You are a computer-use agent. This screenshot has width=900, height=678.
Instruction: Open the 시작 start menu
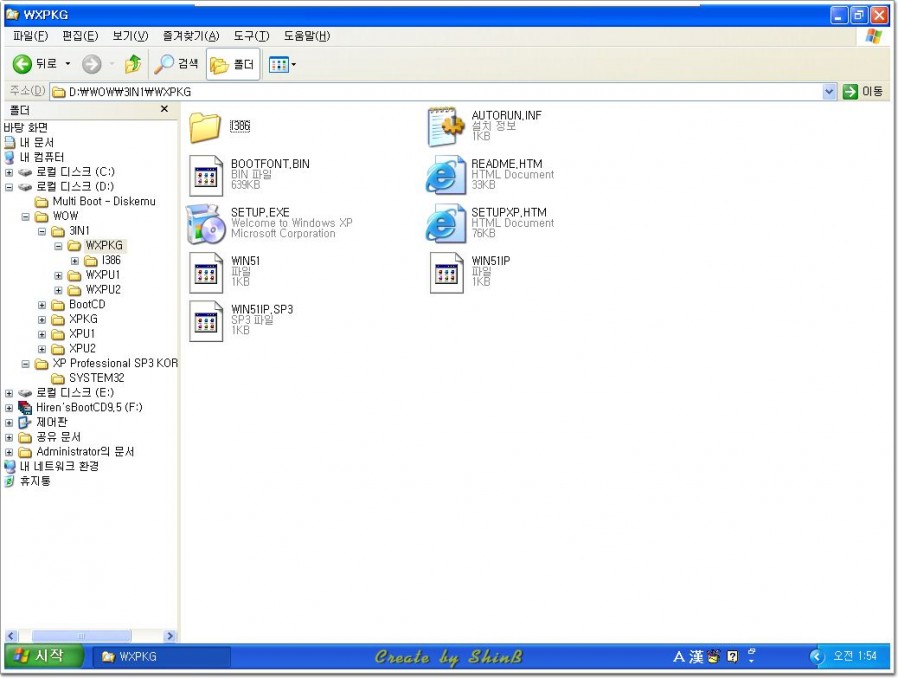click(44, 656)
